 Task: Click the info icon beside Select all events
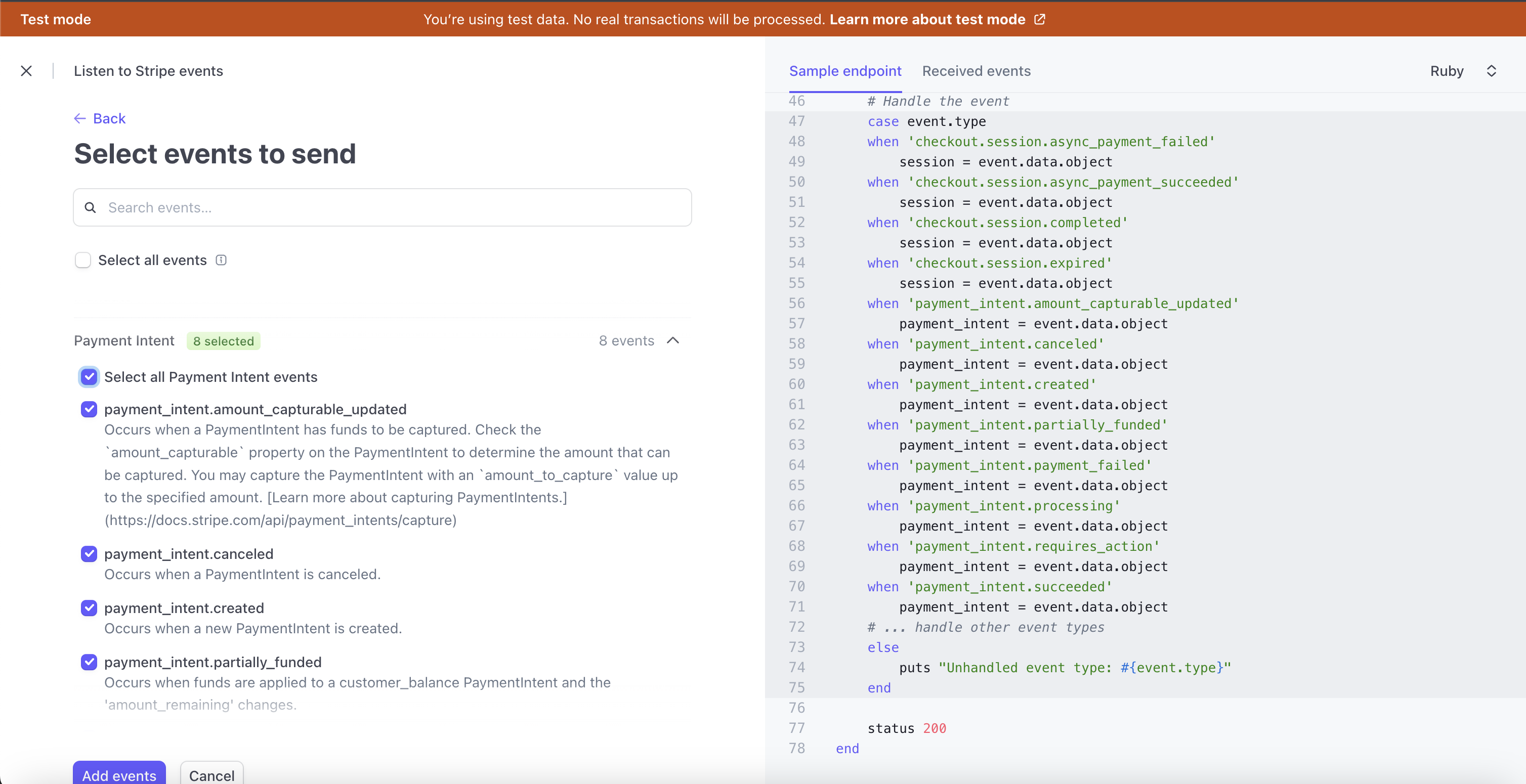point(221,260)
